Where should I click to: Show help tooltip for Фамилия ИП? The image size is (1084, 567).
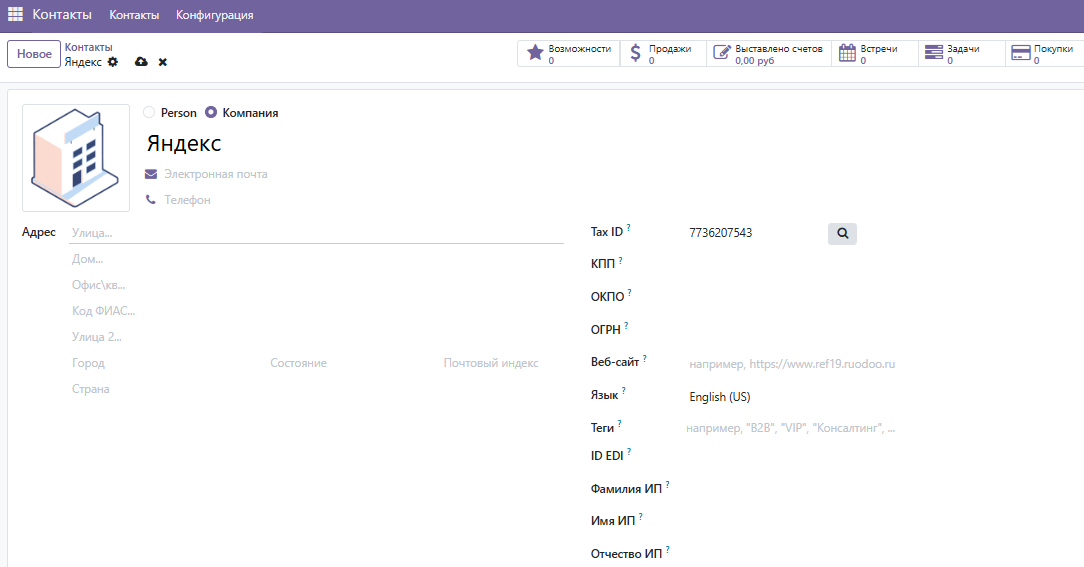point(667,485)
